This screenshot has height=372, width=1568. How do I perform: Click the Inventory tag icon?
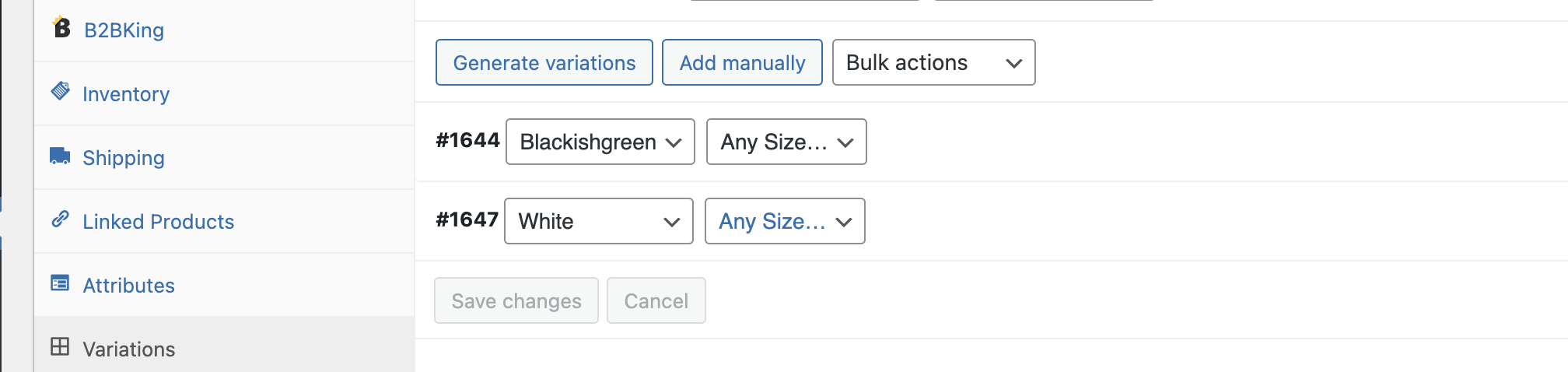pos(61,91)
